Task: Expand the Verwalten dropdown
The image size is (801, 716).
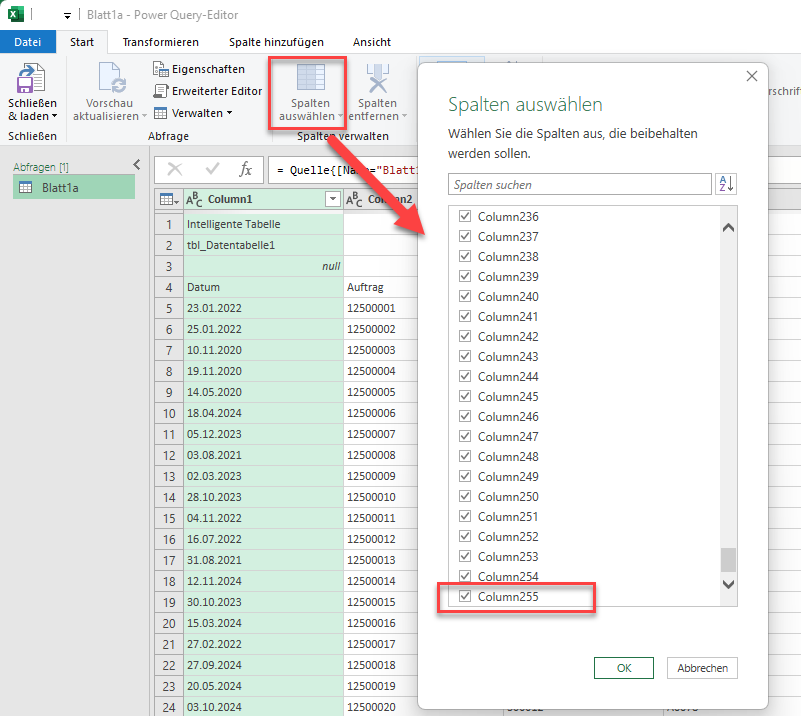Action: [x=229, y=113]
